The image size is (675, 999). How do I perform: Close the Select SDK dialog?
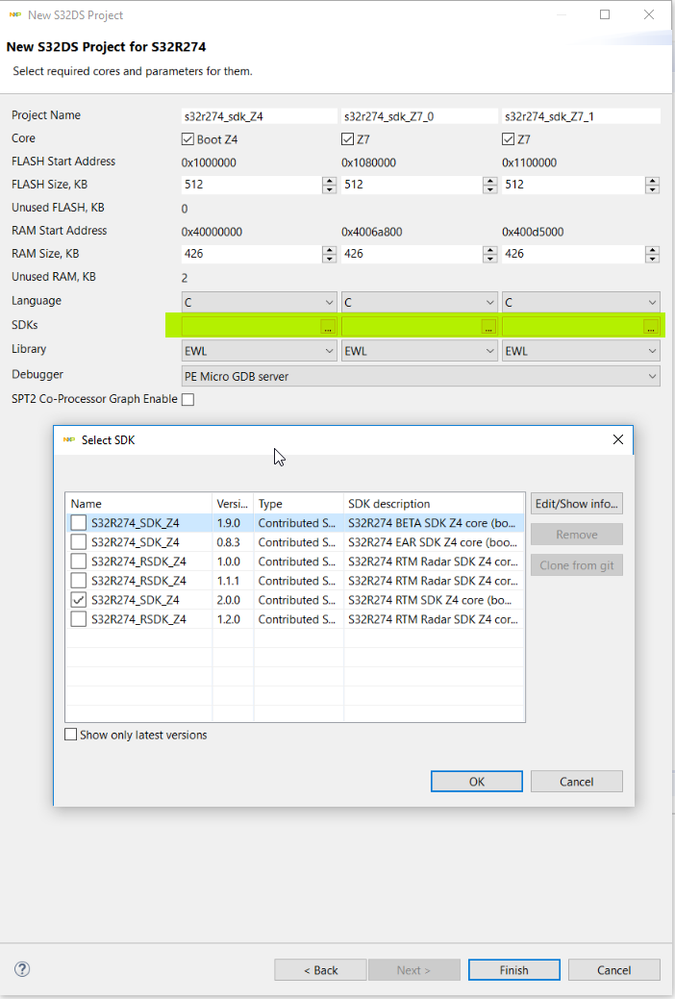[x=618, y=440]
